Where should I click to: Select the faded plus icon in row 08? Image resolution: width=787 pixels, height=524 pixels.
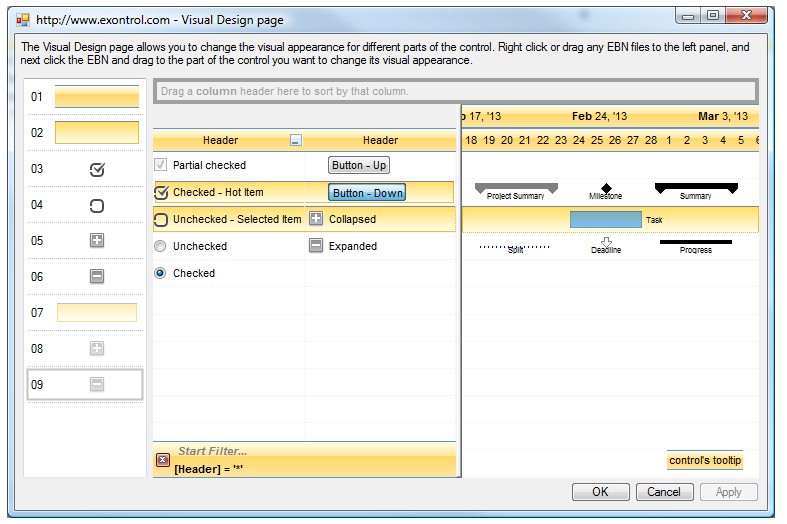[x=97, y=349]
